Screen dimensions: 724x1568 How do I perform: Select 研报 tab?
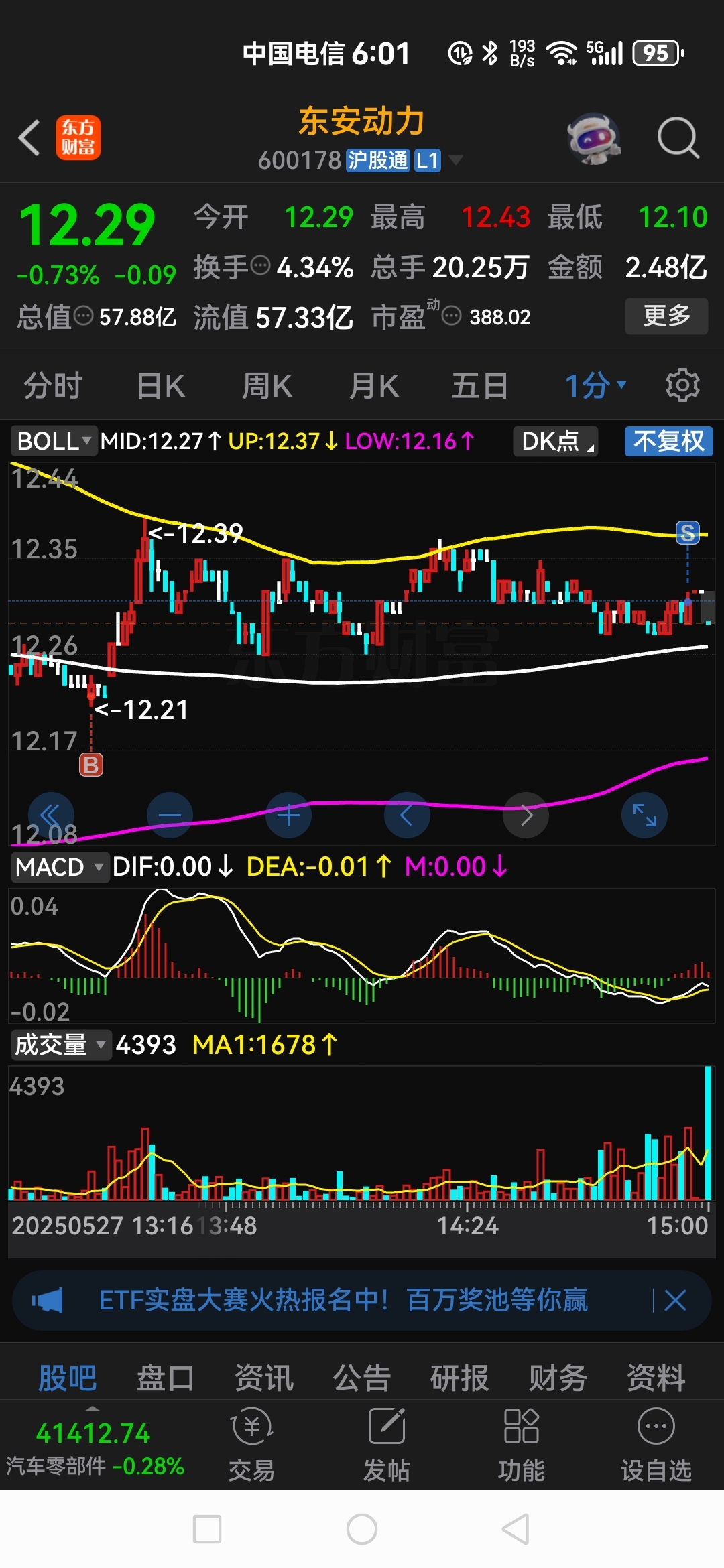460,1378
